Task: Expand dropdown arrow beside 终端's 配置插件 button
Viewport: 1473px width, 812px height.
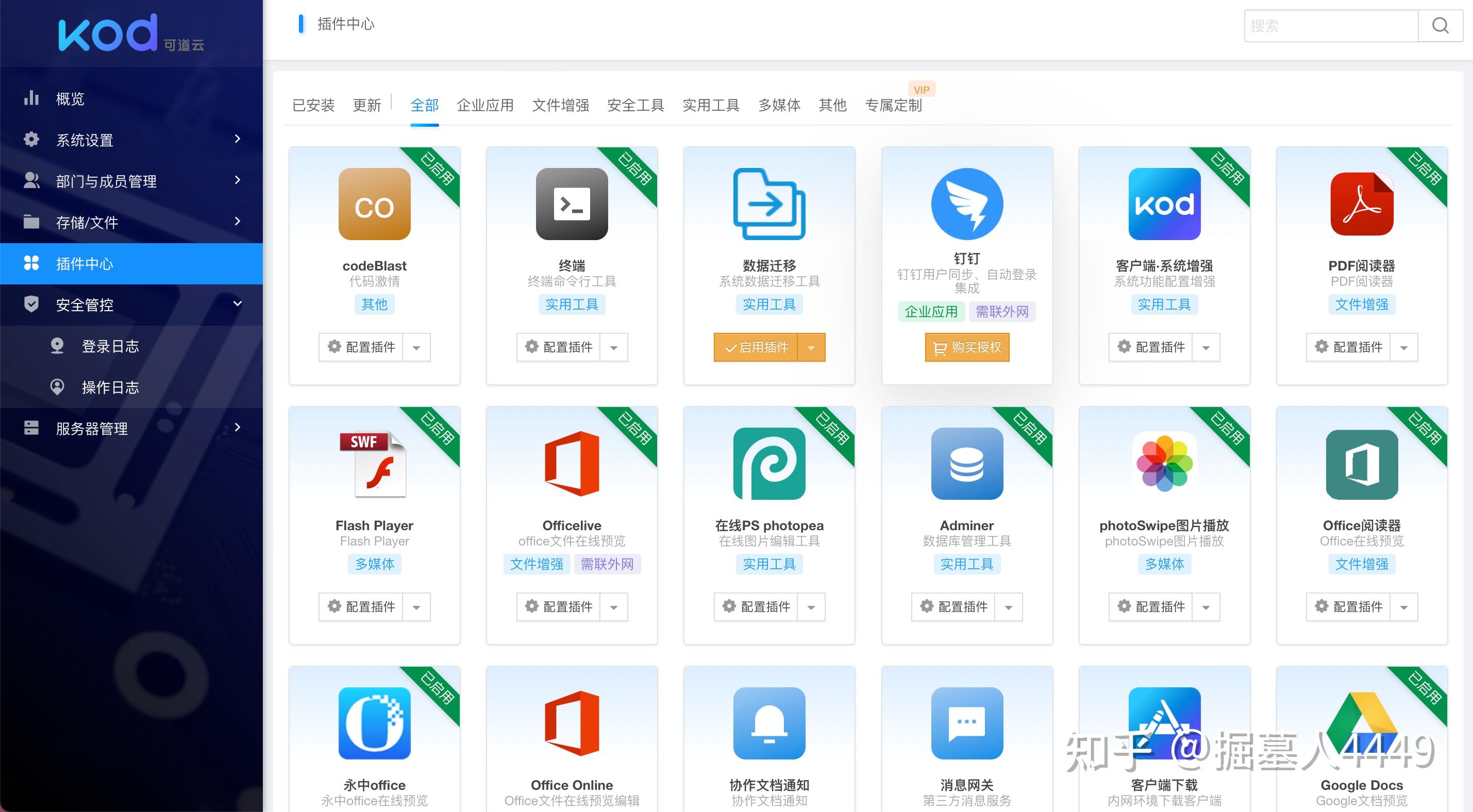Action: tap(613, 347)
